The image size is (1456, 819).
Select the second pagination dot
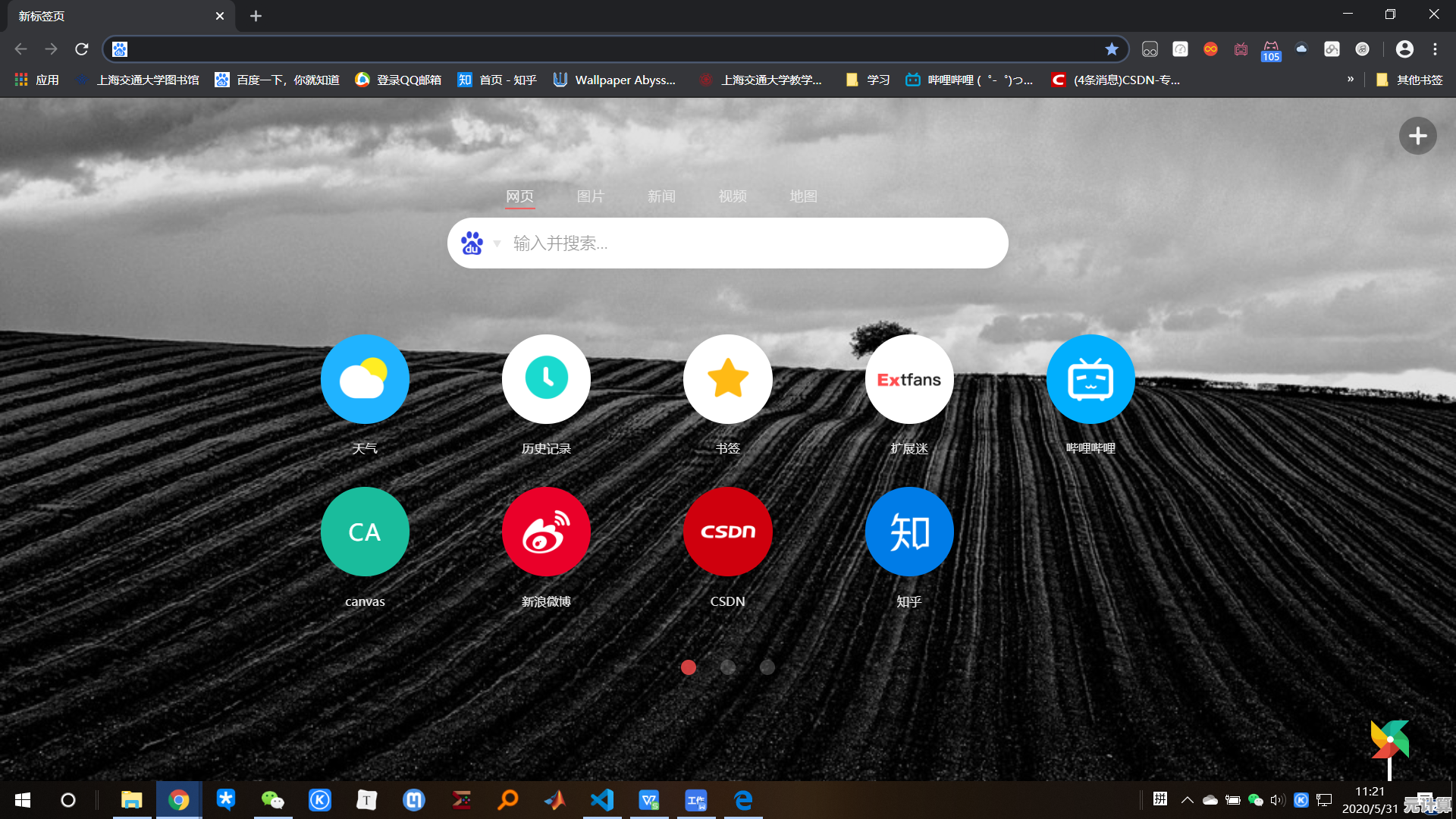click(728, 667)
